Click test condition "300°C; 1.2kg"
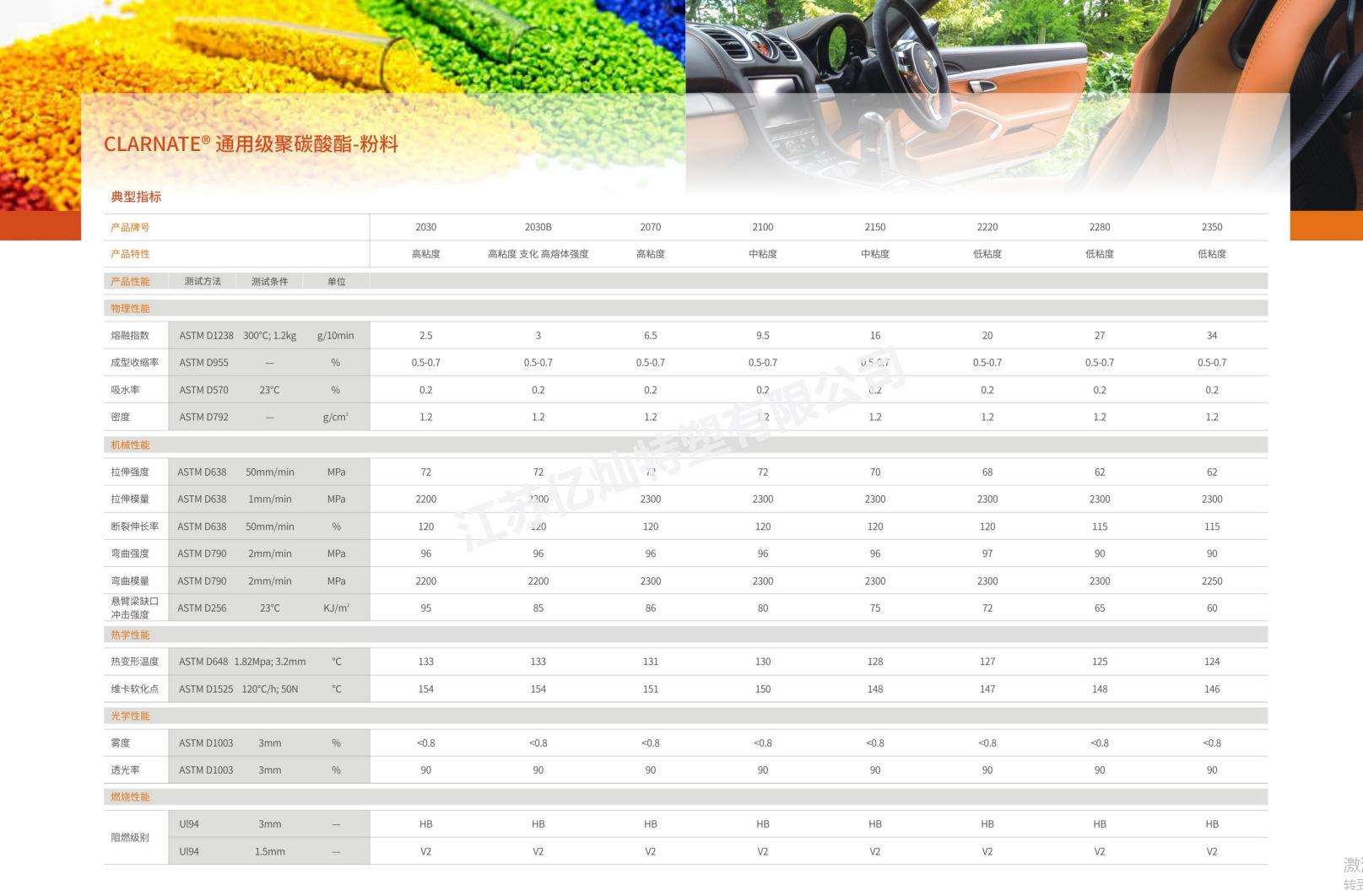The width and height of the screenshot is (1363, 896). (x=270, y=336)
